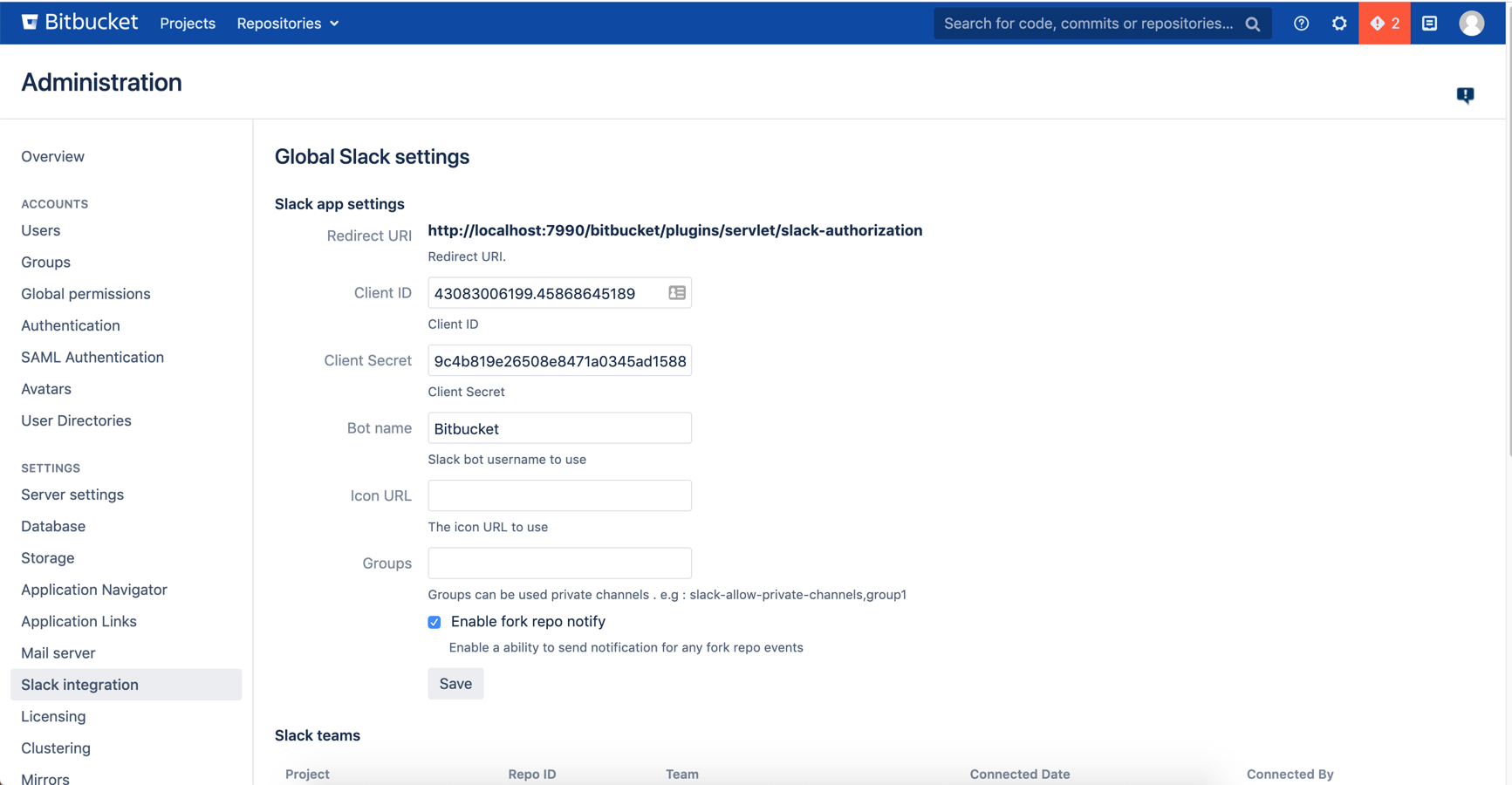Click the Team column header

[682, 774]
